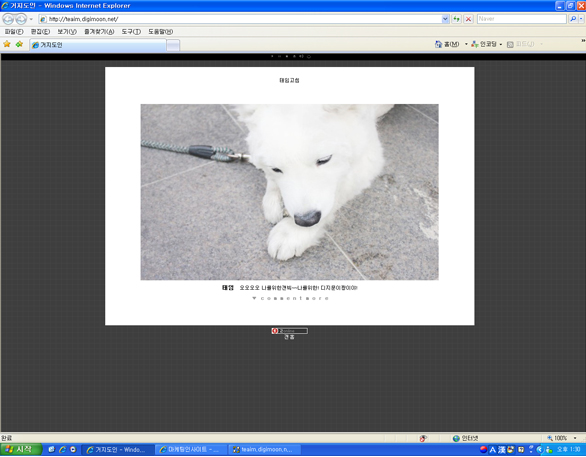Stop loading with the red X icon
The height and width of the screenshot is (457, 586).
point(468,19)
